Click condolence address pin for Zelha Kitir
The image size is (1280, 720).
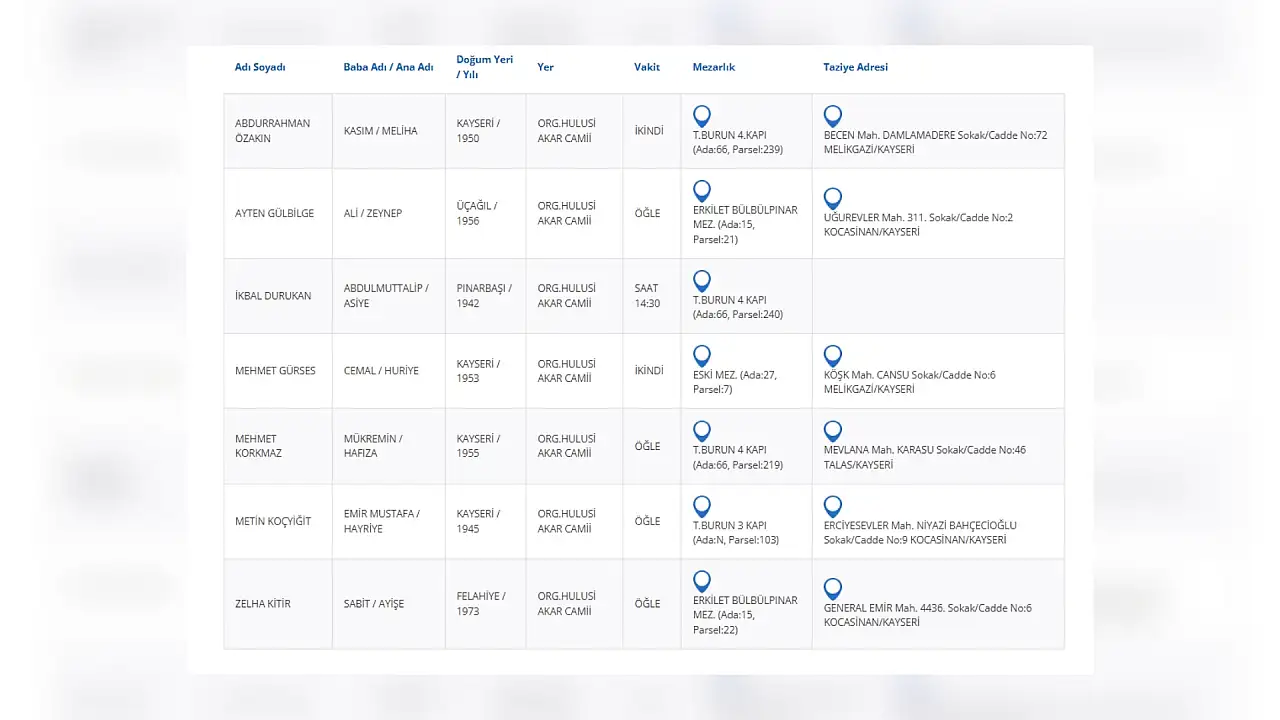coord(833,589)
